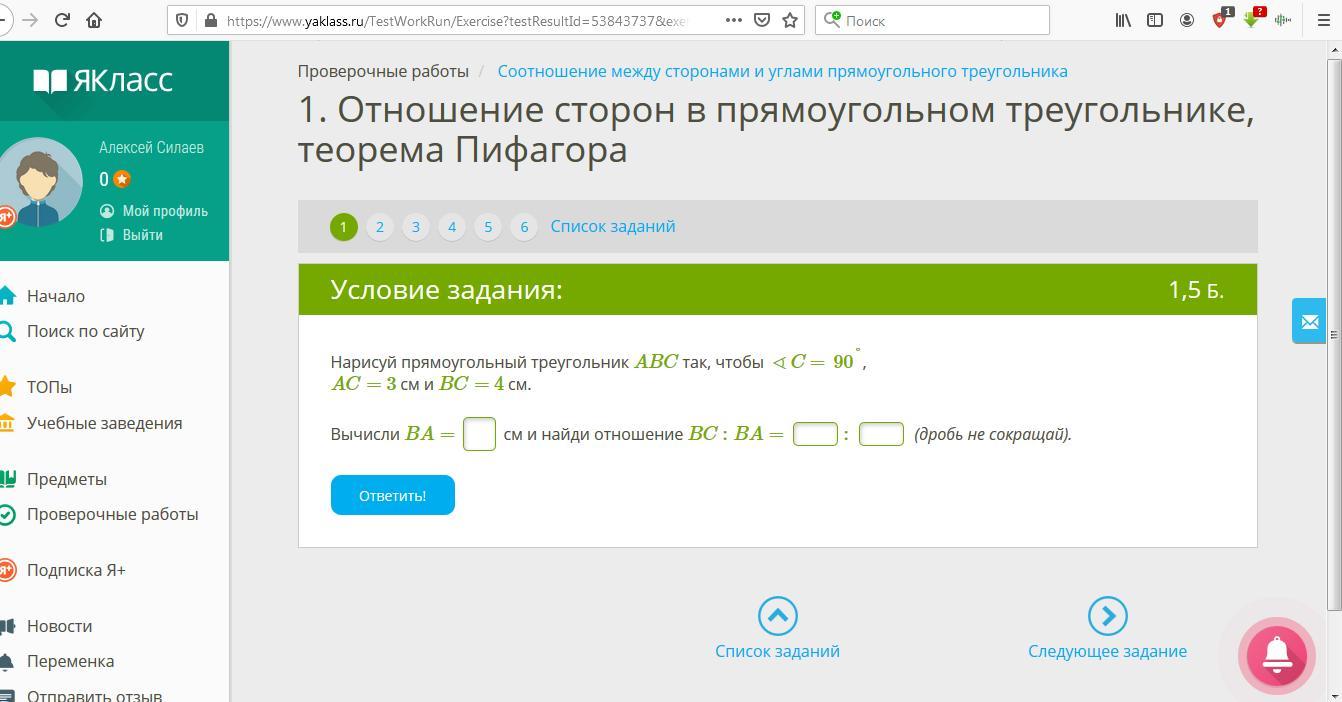Click the lock site security icon
This screenshot has width=1342, height=702.
[x=209, y=20]
